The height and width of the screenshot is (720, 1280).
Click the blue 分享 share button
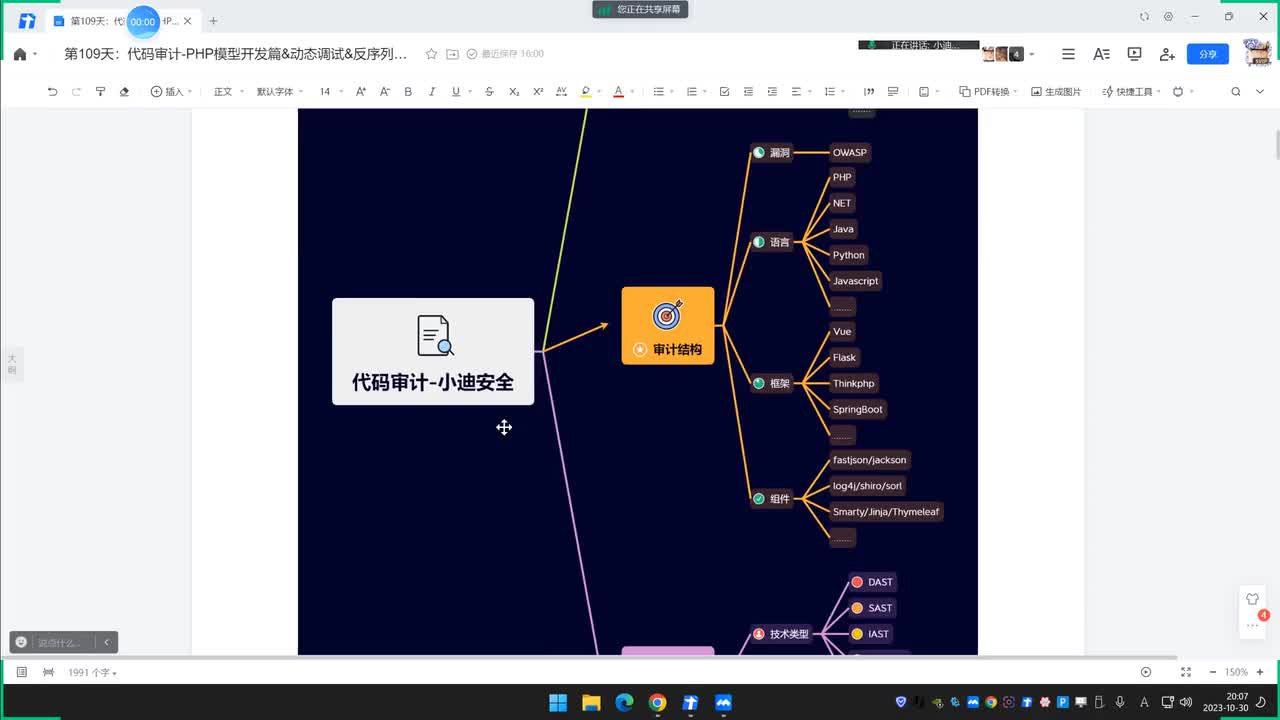click(1208, 54)
